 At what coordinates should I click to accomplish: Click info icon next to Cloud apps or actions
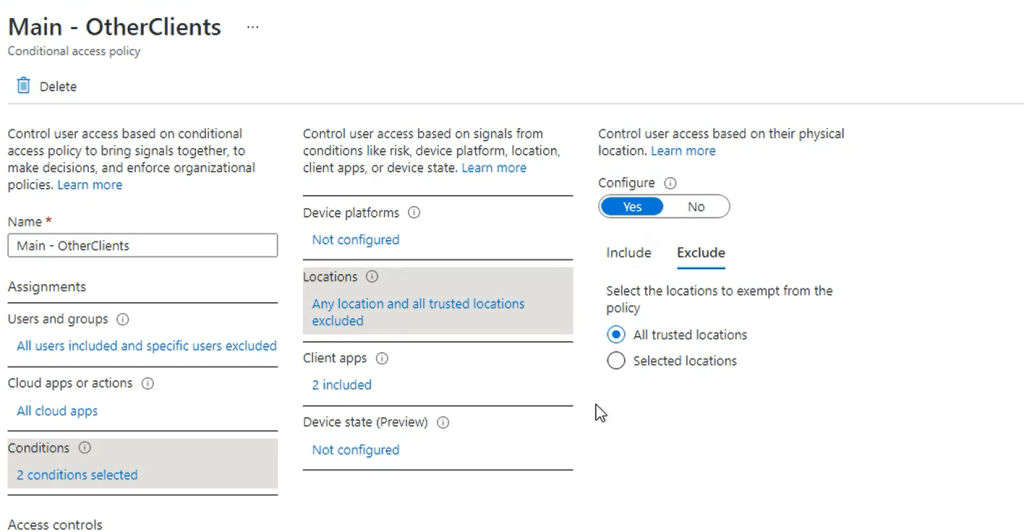[148, 384]
